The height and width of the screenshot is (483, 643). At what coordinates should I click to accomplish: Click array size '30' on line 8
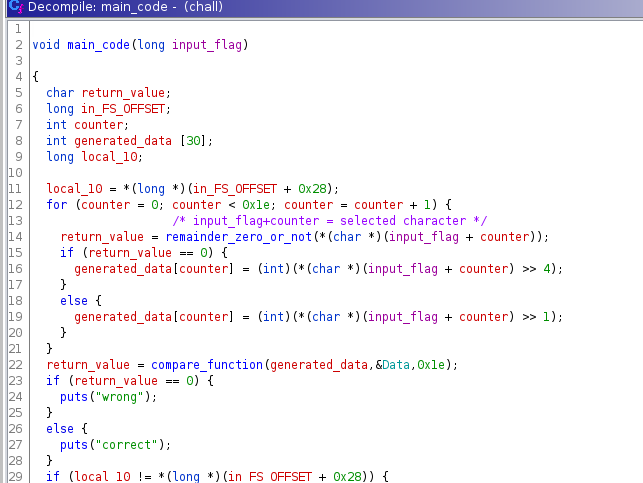pos(193,141)
